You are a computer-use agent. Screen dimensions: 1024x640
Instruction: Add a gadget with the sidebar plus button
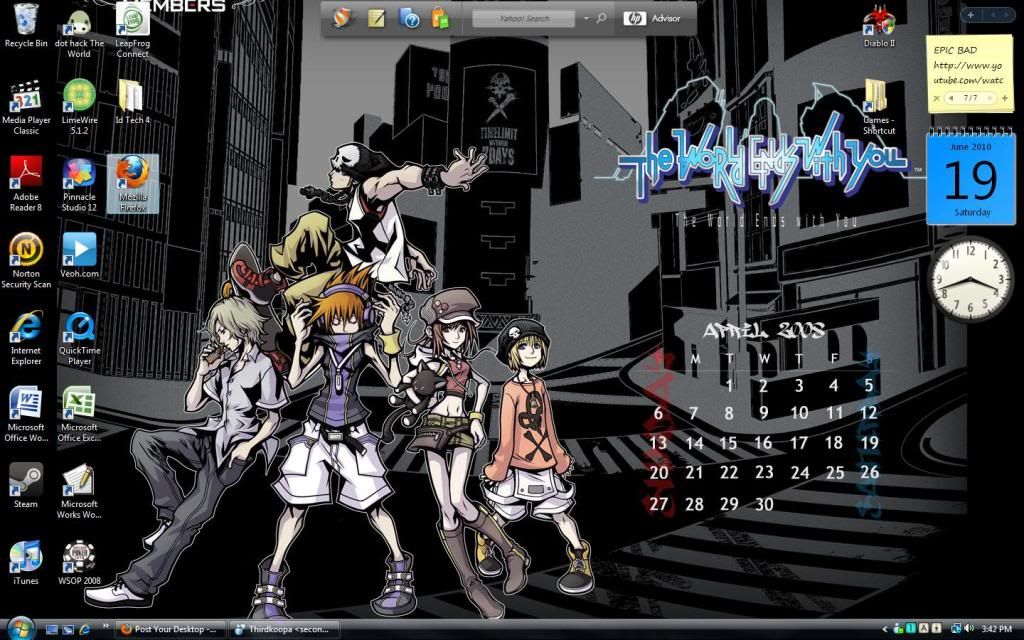pyautogui.click(x=970, y=14)
